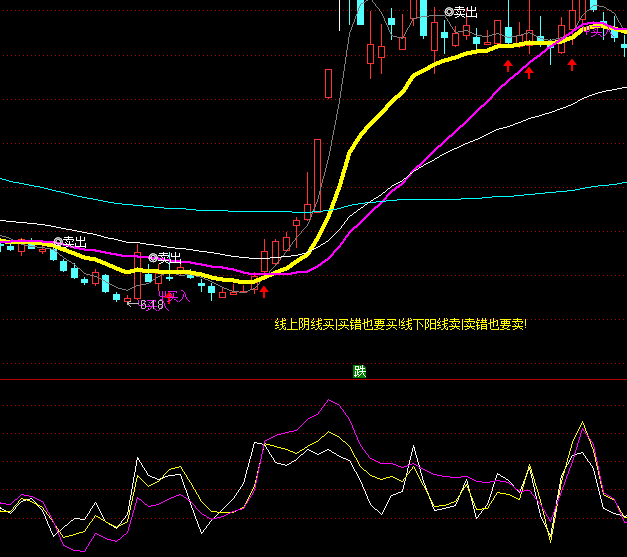
Task: Click the divider between chart and indicator panel
Action: [x=313, y=380]
